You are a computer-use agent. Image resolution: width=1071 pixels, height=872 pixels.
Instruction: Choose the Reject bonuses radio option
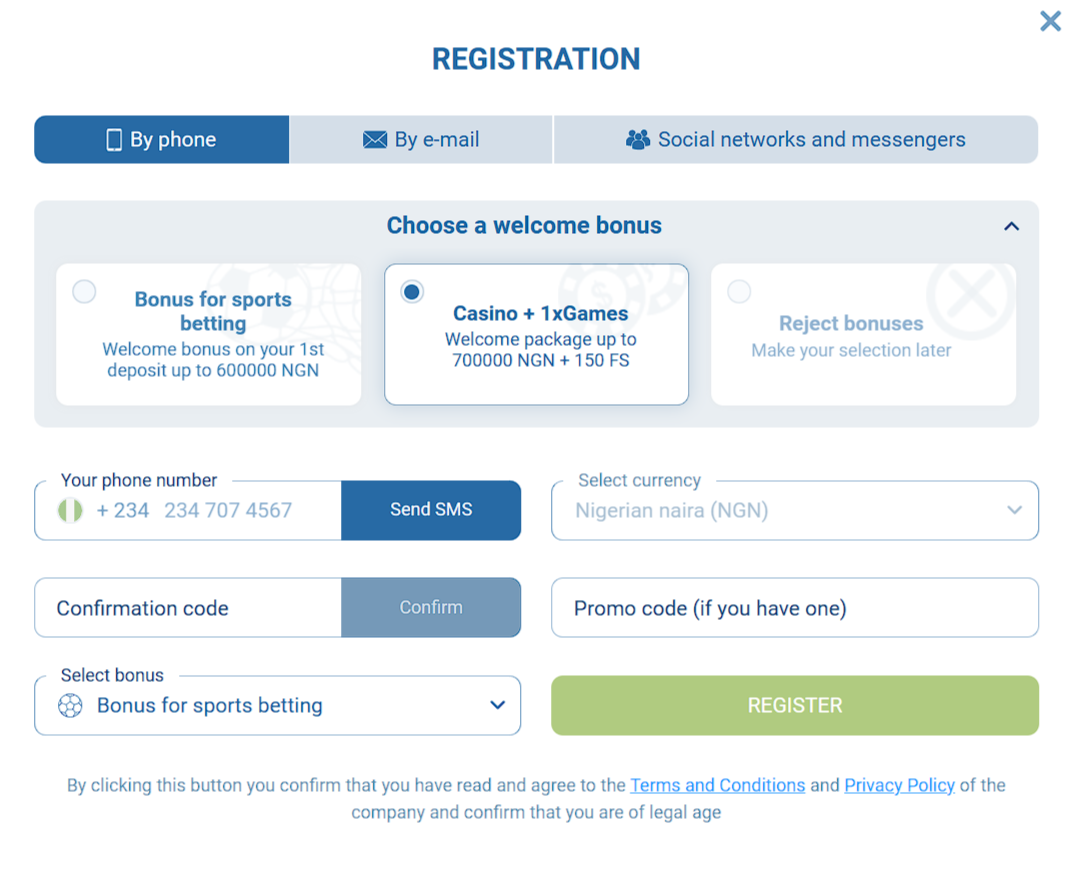739,292
